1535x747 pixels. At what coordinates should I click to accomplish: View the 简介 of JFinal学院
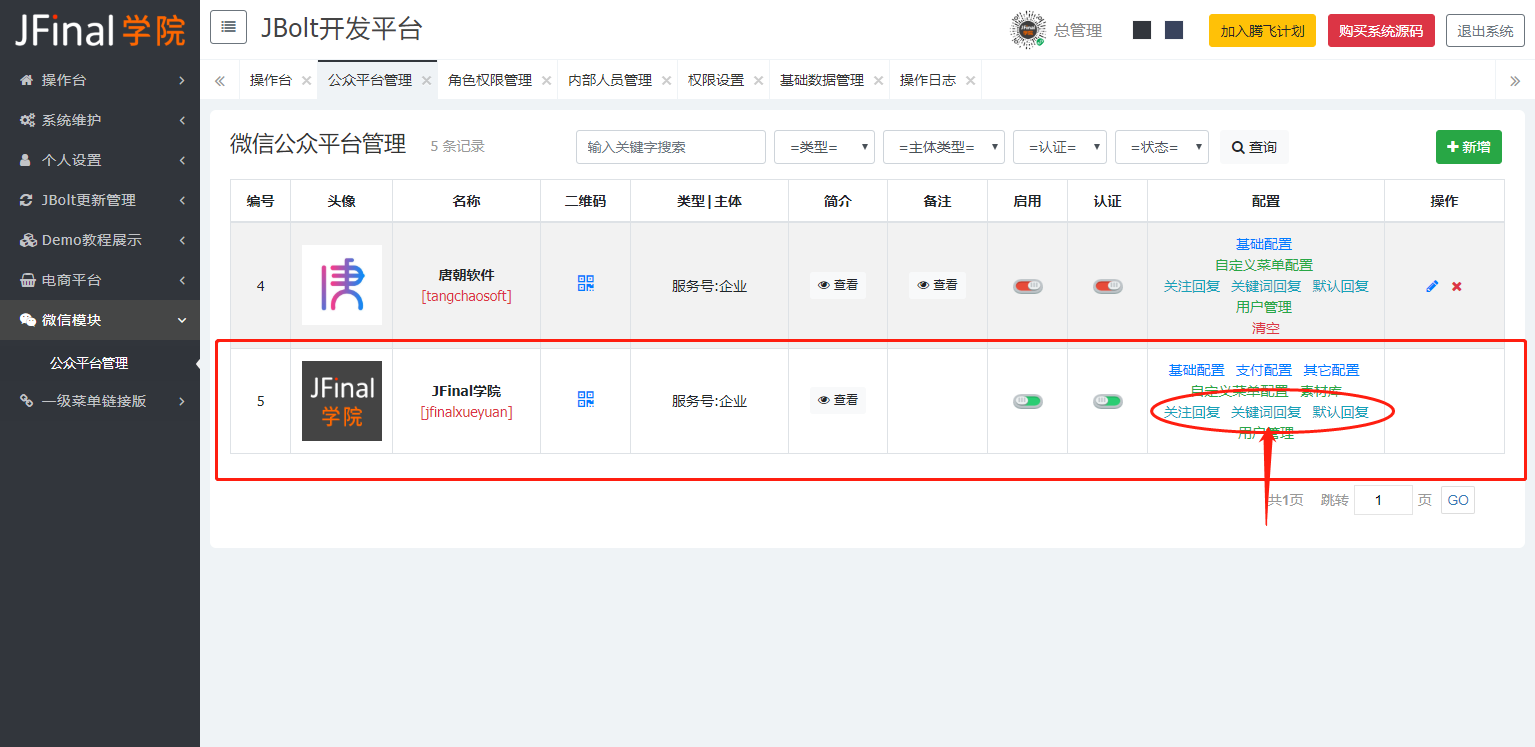(838, 400)
